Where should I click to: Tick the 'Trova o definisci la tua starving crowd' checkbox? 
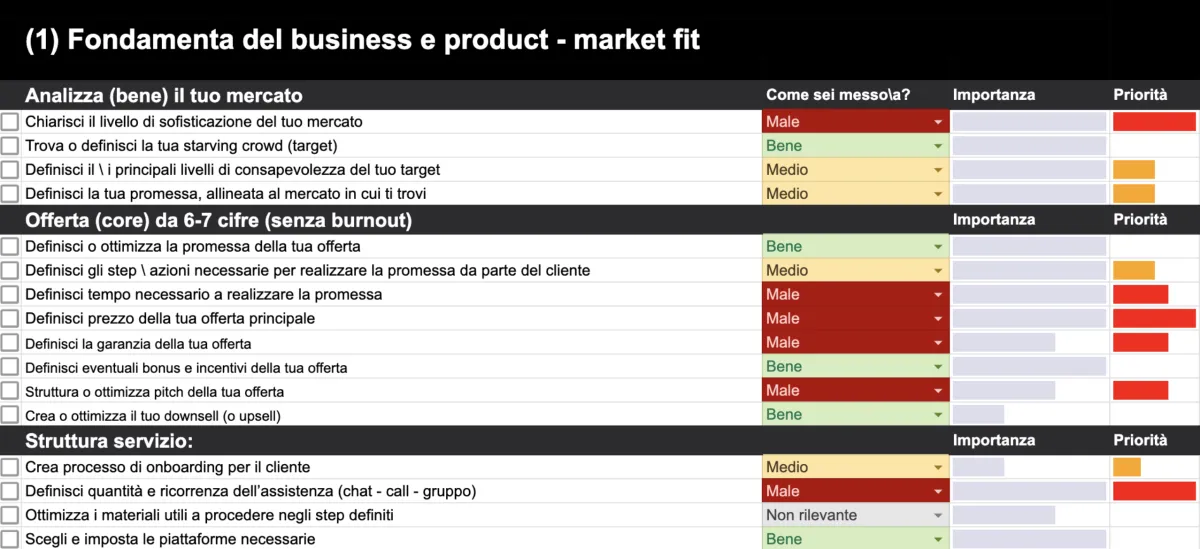[x=10, y=146]
